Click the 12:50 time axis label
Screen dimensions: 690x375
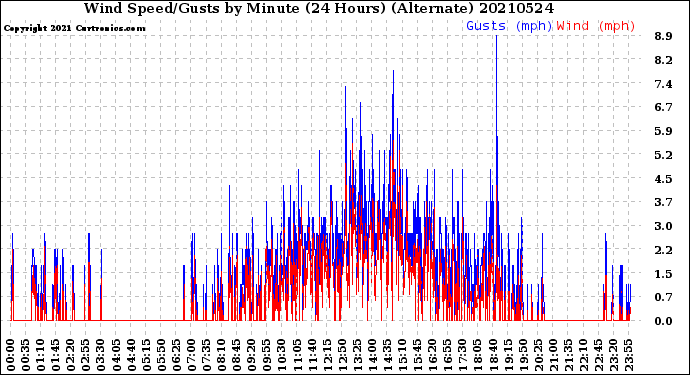point(342,355)
